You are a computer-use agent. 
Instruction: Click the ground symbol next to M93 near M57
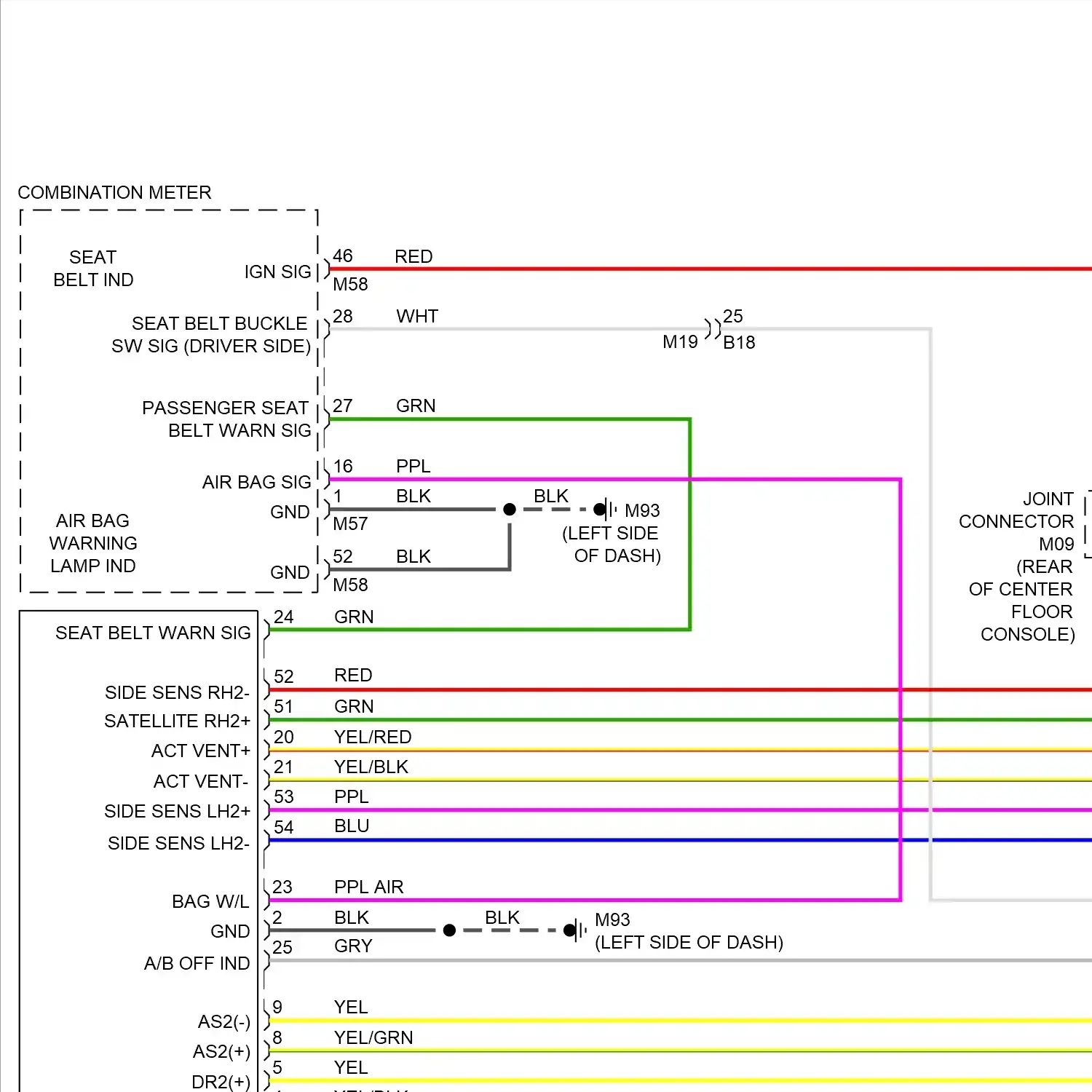click(x=606, y=510)
